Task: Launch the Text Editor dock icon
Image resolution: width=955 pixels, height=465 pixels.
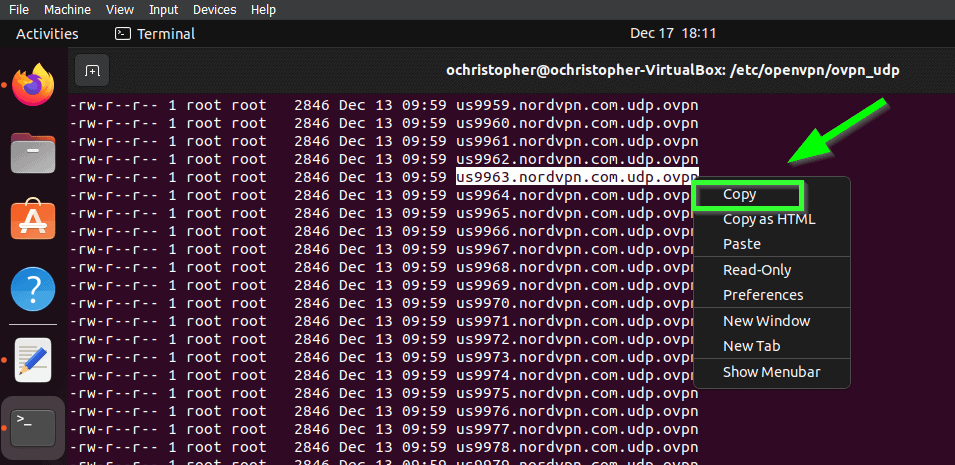Action: coord(33,360)
